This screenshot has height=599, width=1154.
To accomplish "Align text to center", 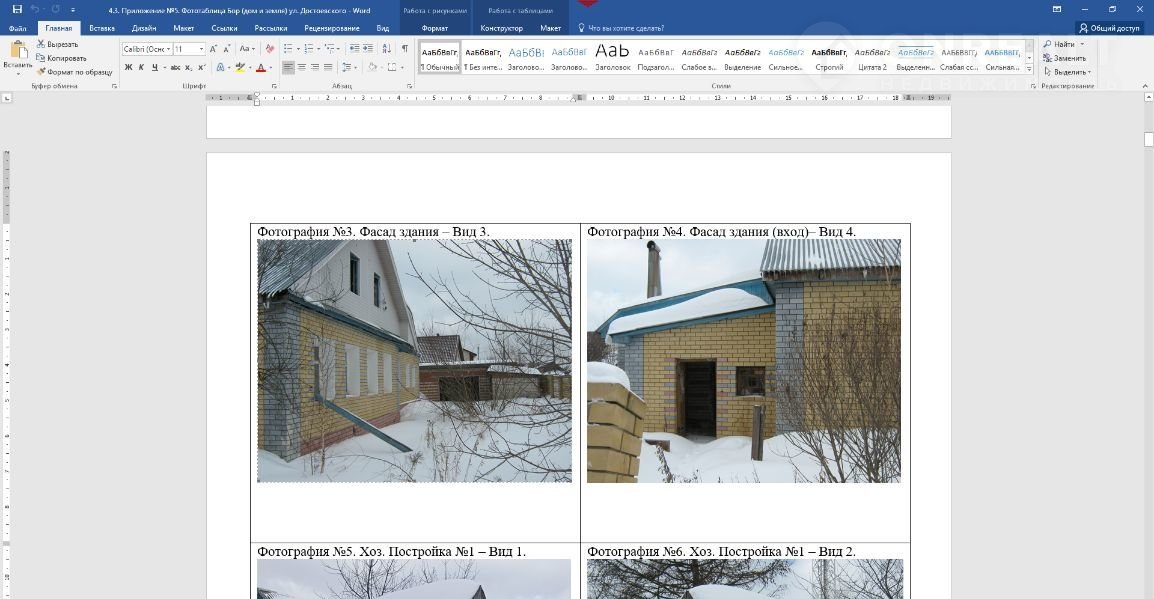I will [302, 67].
